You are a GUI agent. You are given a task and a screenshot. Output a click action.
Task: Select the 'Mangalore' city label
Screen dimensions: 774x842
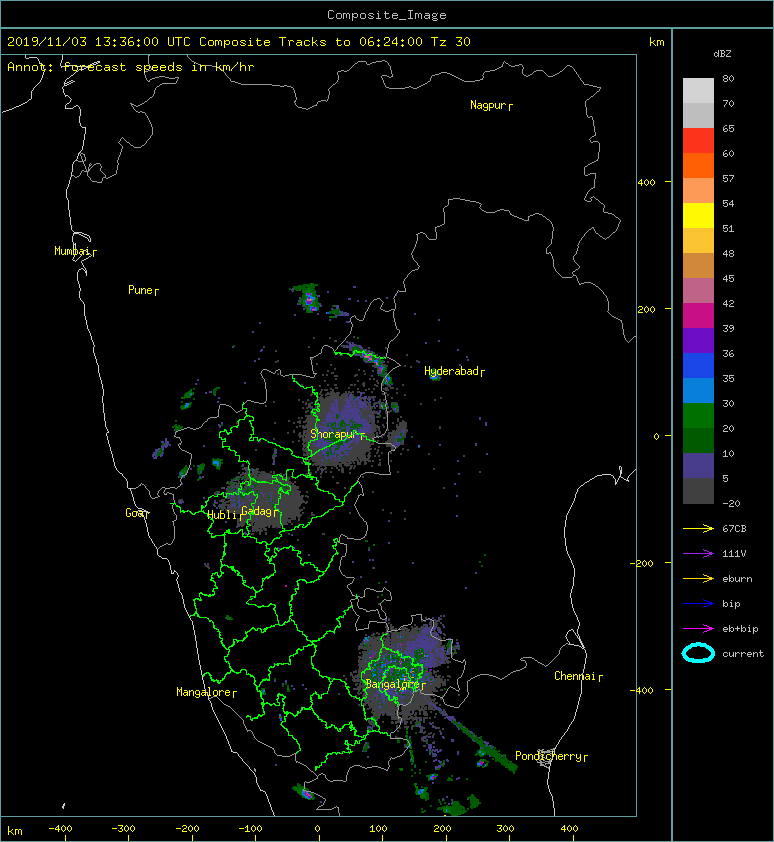204,692
